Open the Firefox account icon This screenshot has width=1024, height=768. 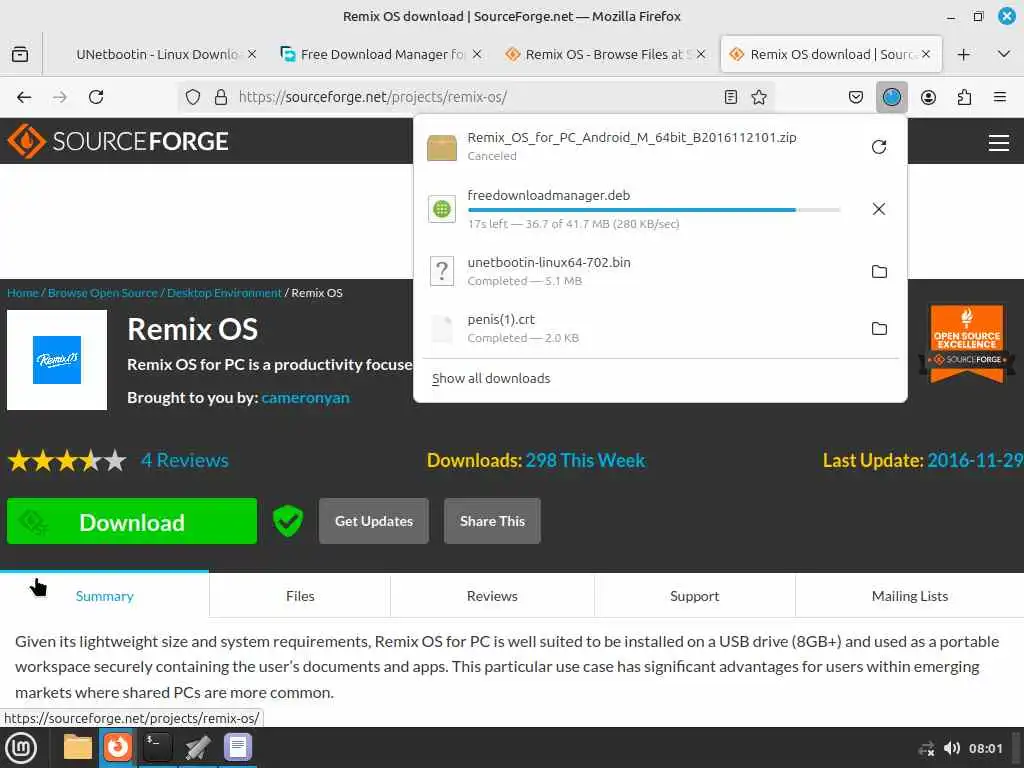928,97
